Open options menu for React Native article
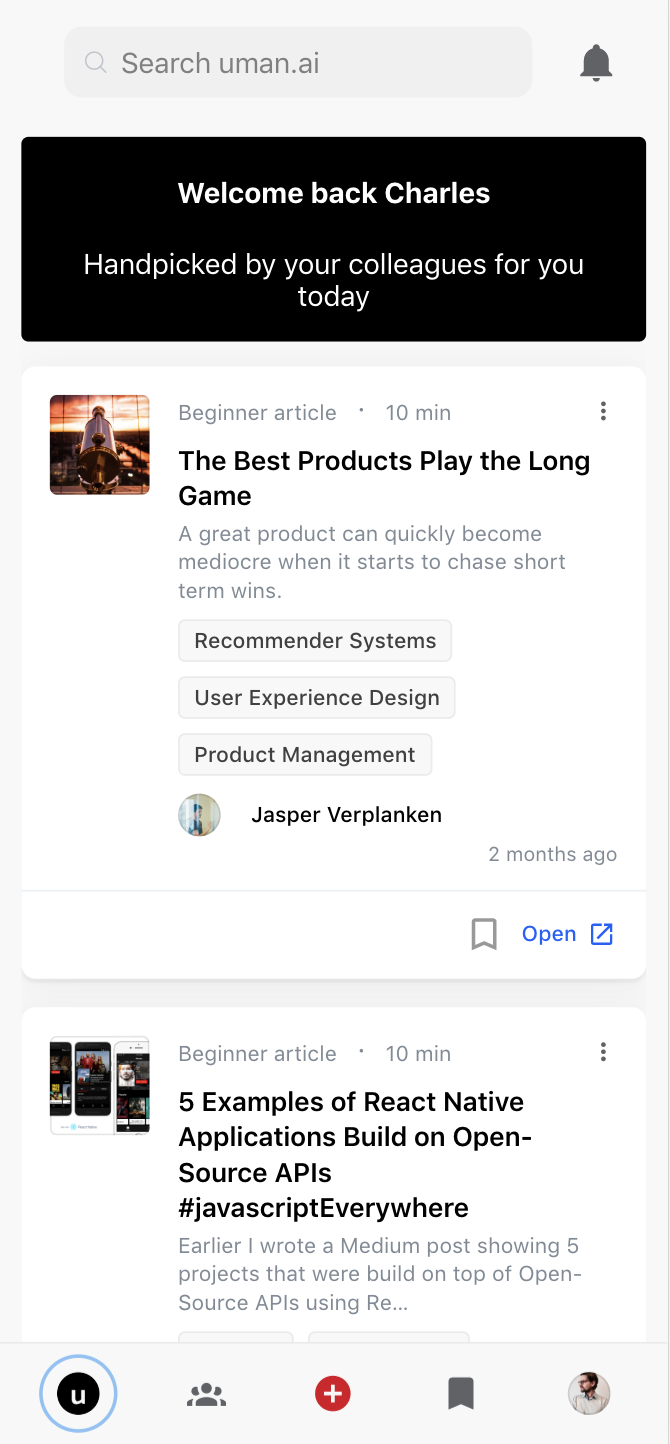Screen dimensions: 670x1444 pos(603,1052)
